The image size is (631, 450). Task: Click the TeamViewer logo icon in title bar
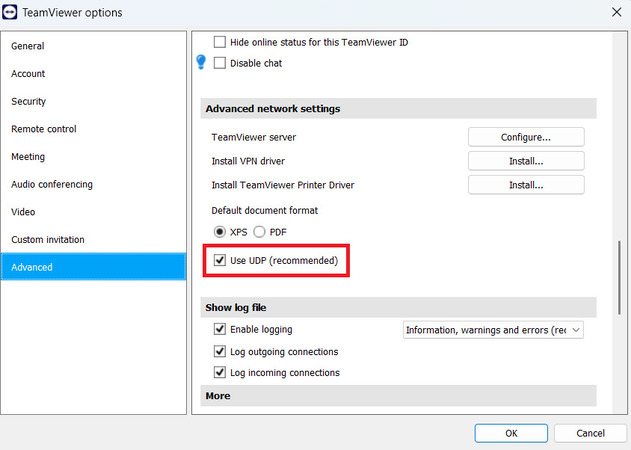pyautogui.click(x=9, y=12)
